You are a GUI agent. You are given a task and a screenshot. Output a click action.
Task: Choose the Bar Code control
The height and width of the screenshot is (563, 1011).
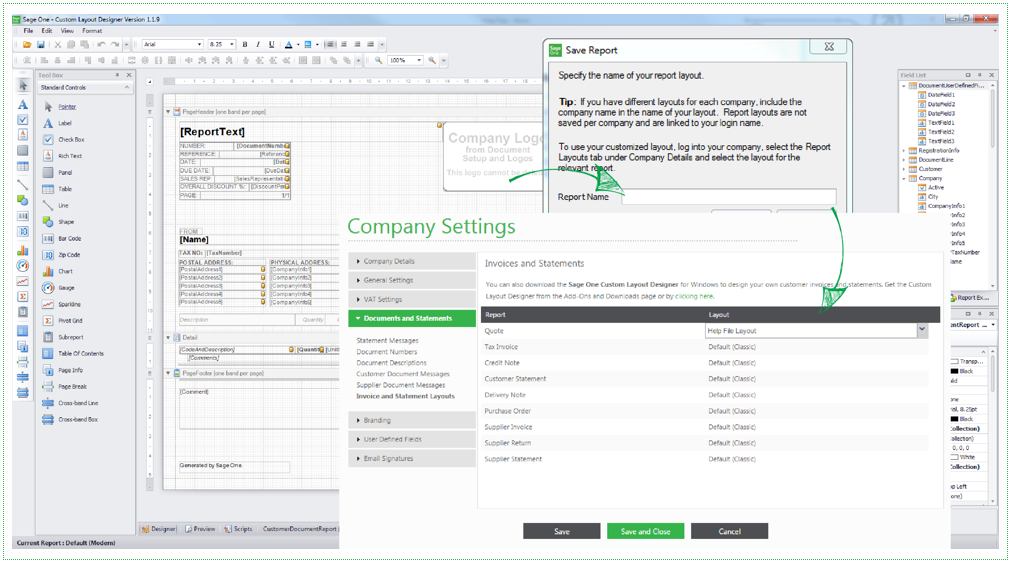62,239
